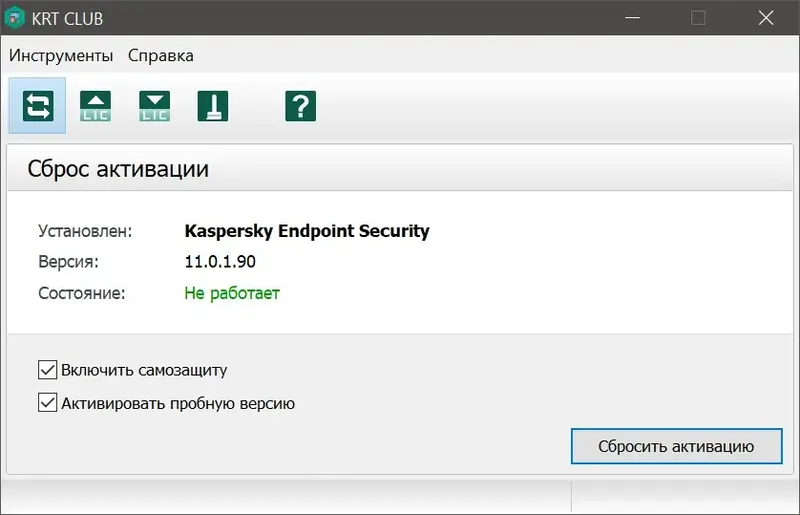Open the Инструменты menu
Viewport: 800px width, 515px height.
coord(61,55)
